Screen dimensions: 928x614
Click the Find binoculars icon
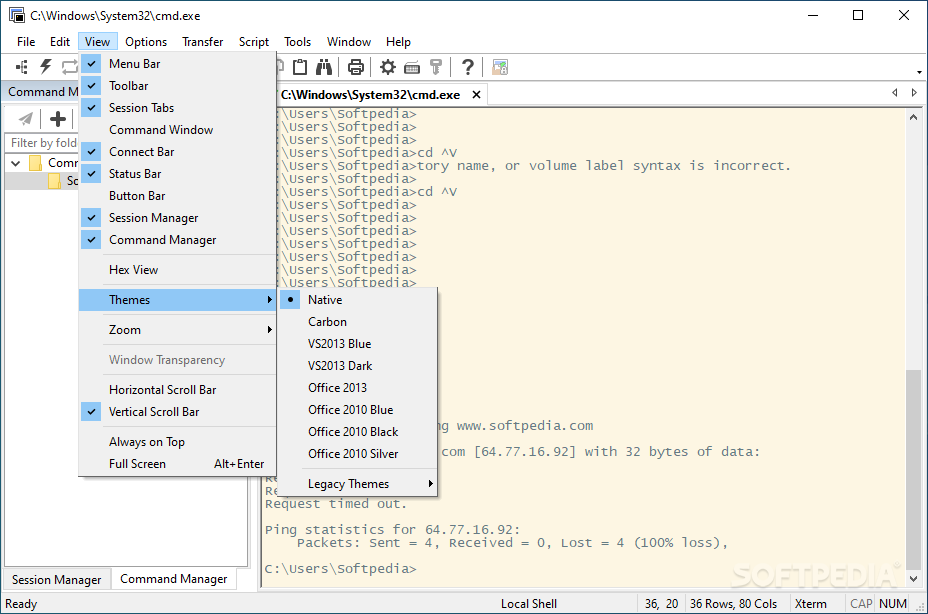(x=324, y=67)
